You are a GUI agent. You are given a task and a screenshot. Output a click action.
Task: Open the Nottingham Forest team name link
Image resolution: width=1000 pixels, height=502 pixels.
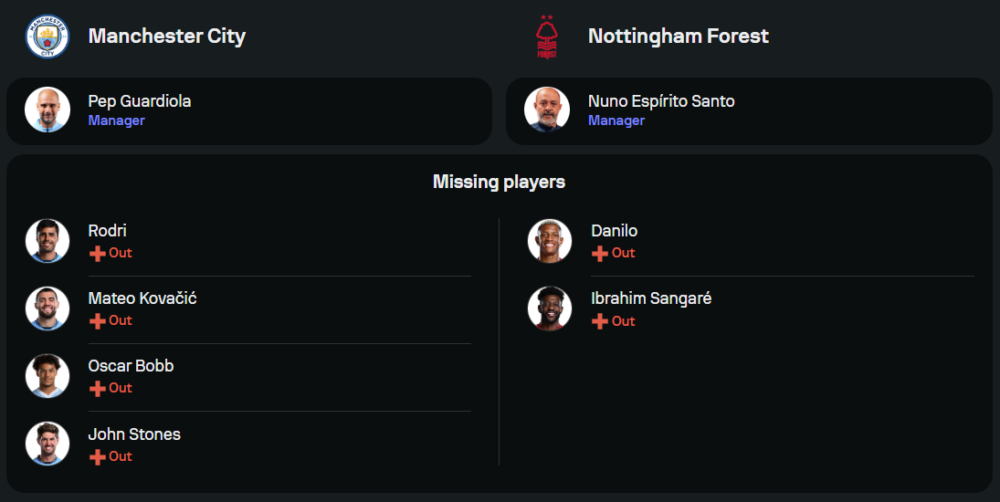[678, 36]
